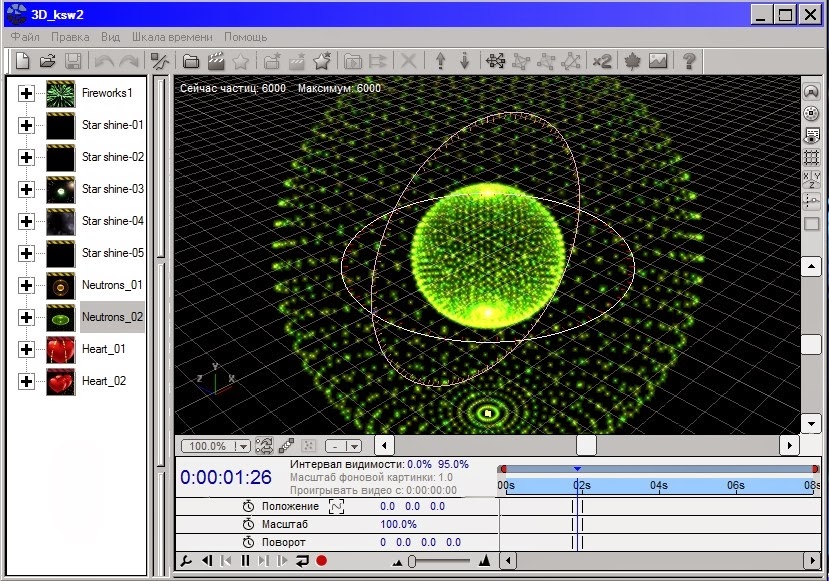
Task: Select the Neutrons_01 thumbnail
Action: pos(60,285)
